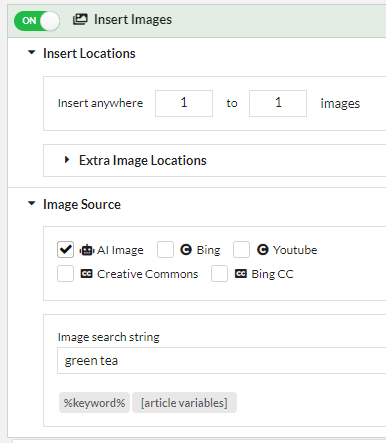Image resolution: width=386 pixels, height=443 pixels.
Task: Enable the Creative Commons checkbox
Action: pos(65,274)
